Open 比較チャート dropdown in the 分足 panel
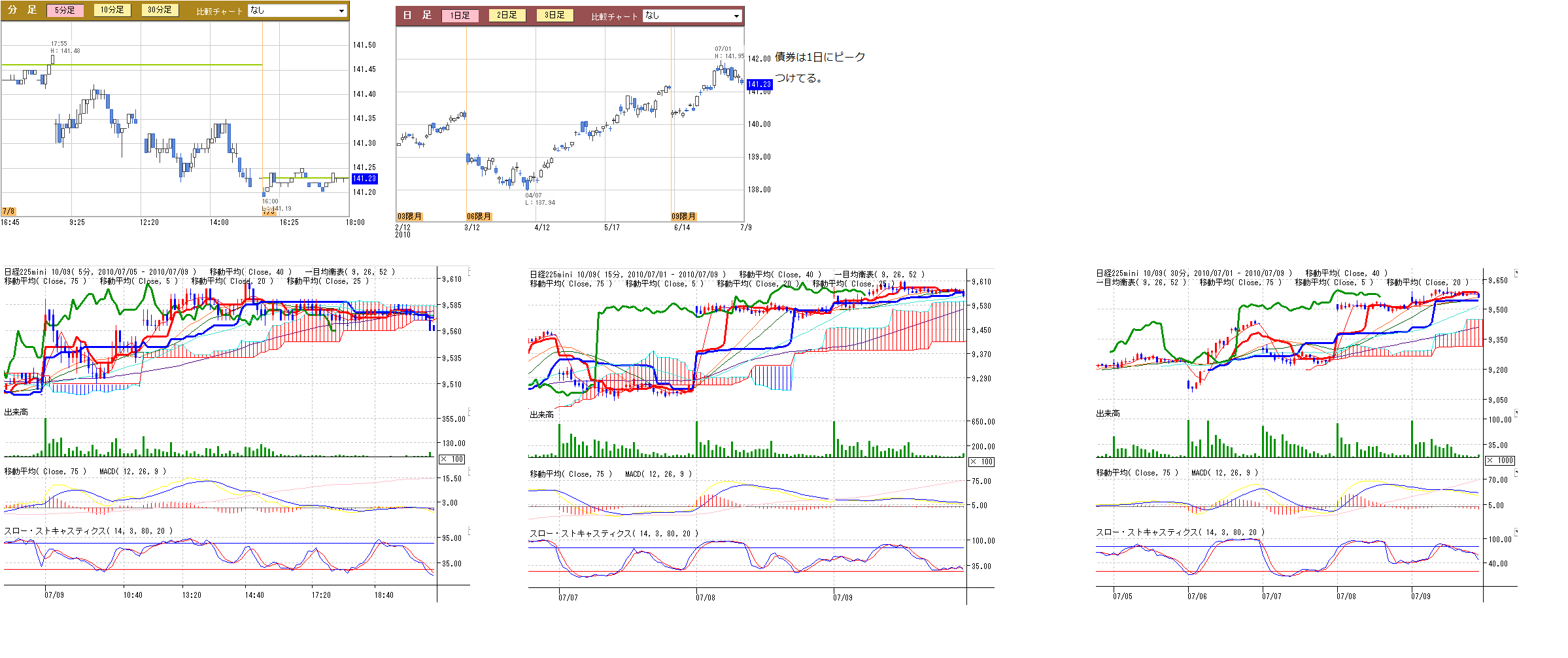This screenshot has width=1568, height=658. [297, 10]
